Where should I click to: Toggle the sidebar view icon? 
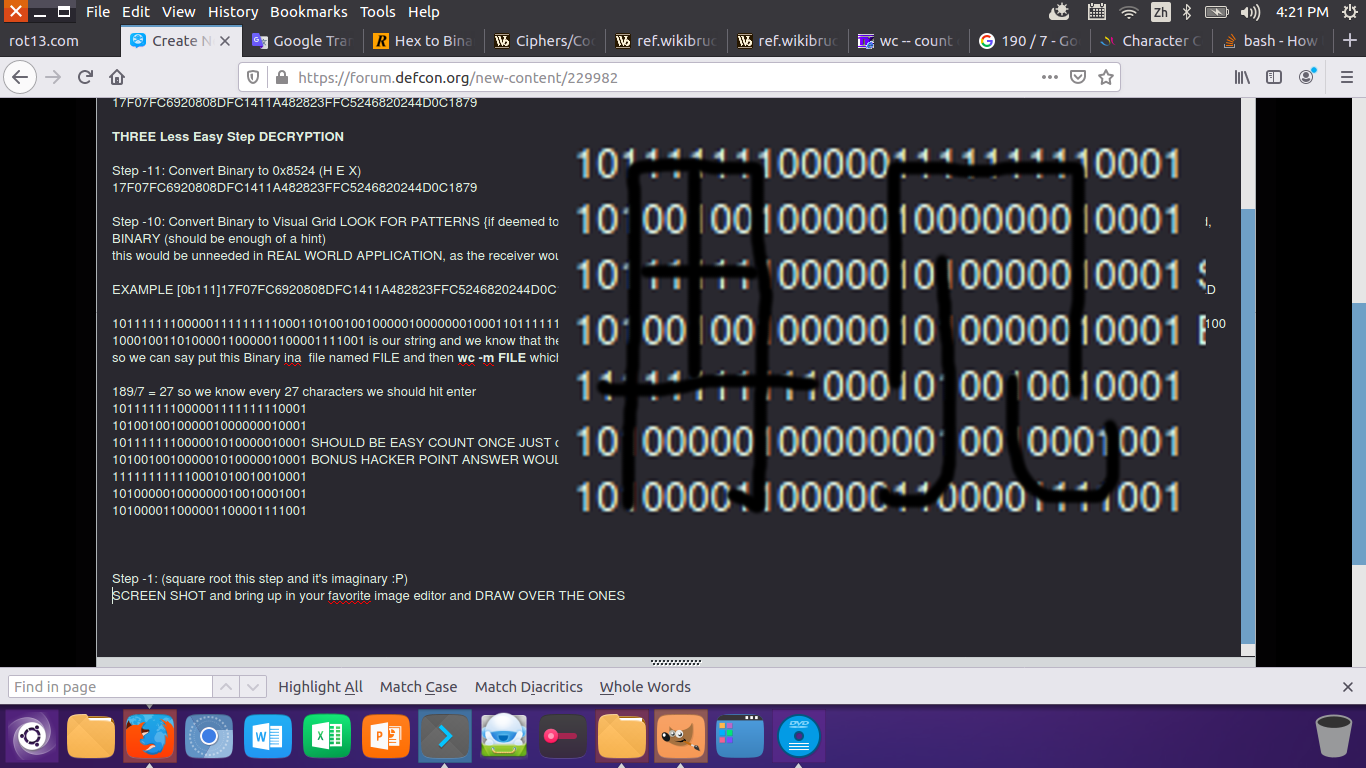1274,77
